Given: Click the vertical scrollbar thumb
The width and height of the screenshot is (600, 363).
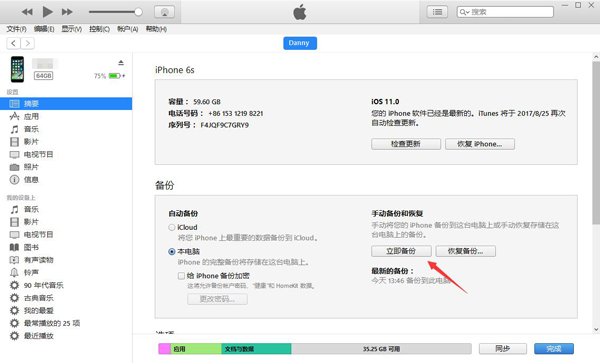Looking at the screenshot, I should click(596, 142).
